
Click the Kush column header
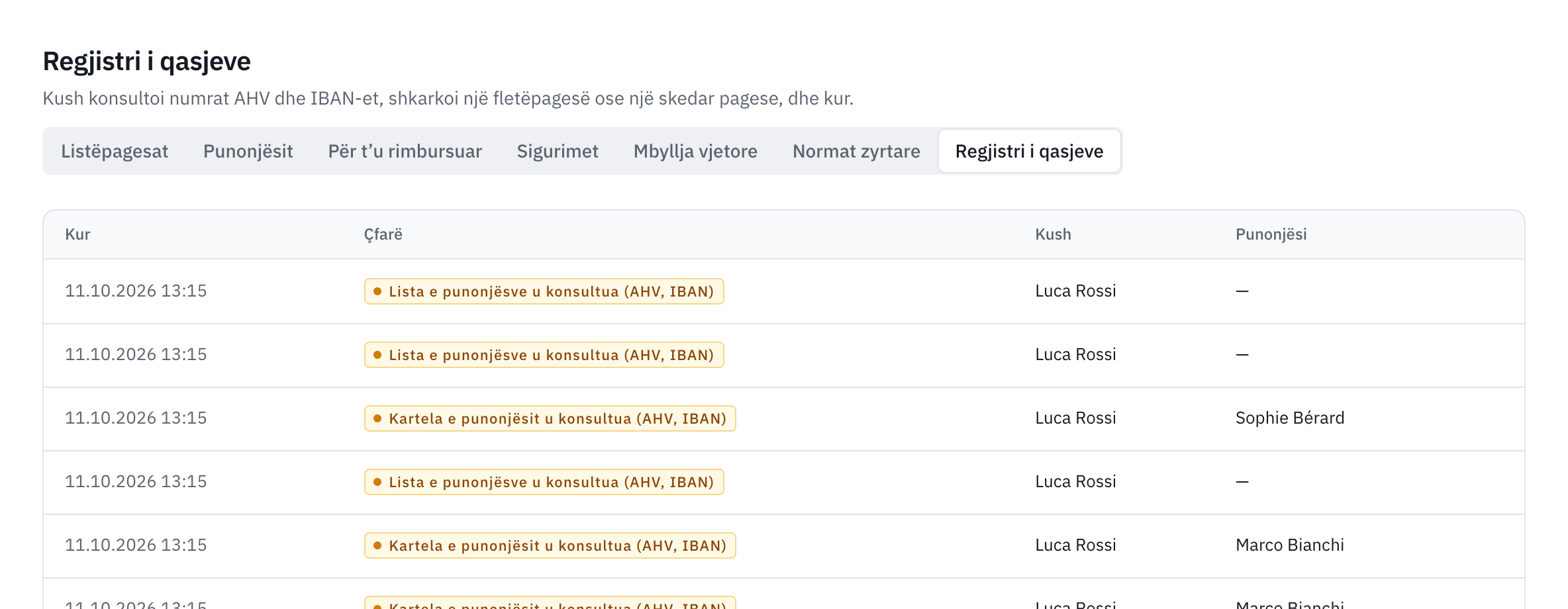click(1053, 234)
